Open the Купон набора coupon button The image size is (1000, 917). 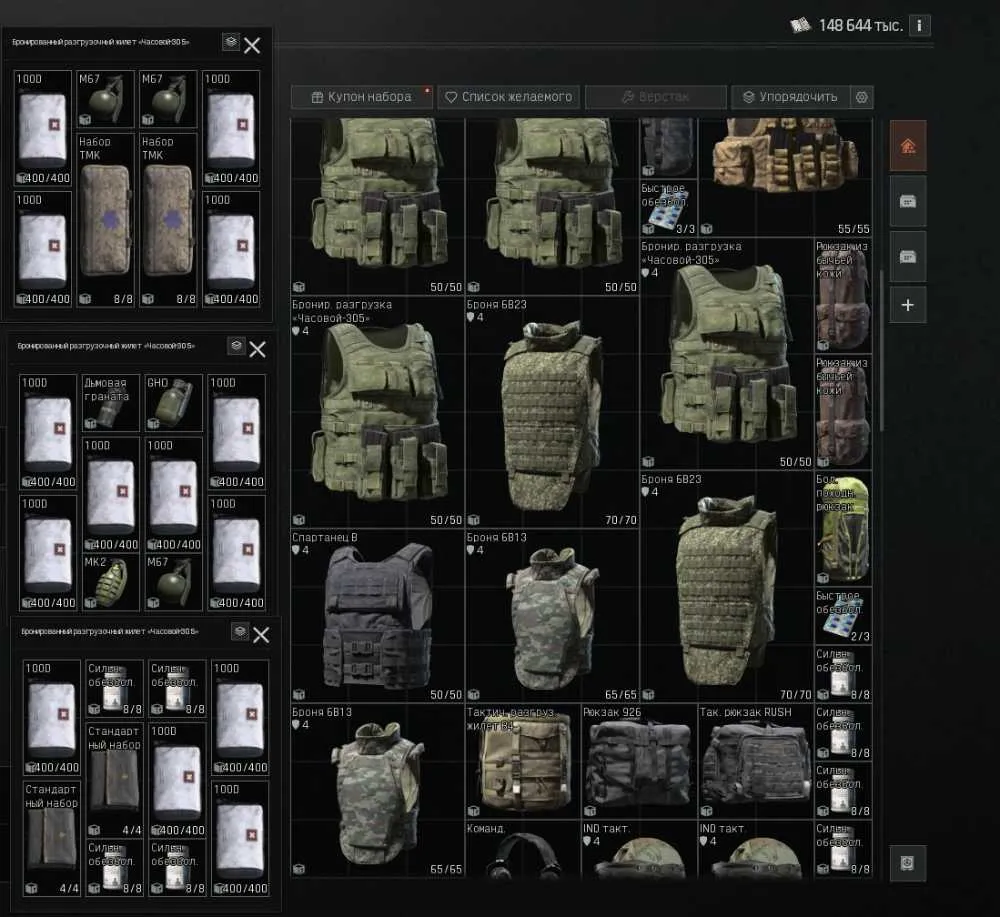point(362,97)
